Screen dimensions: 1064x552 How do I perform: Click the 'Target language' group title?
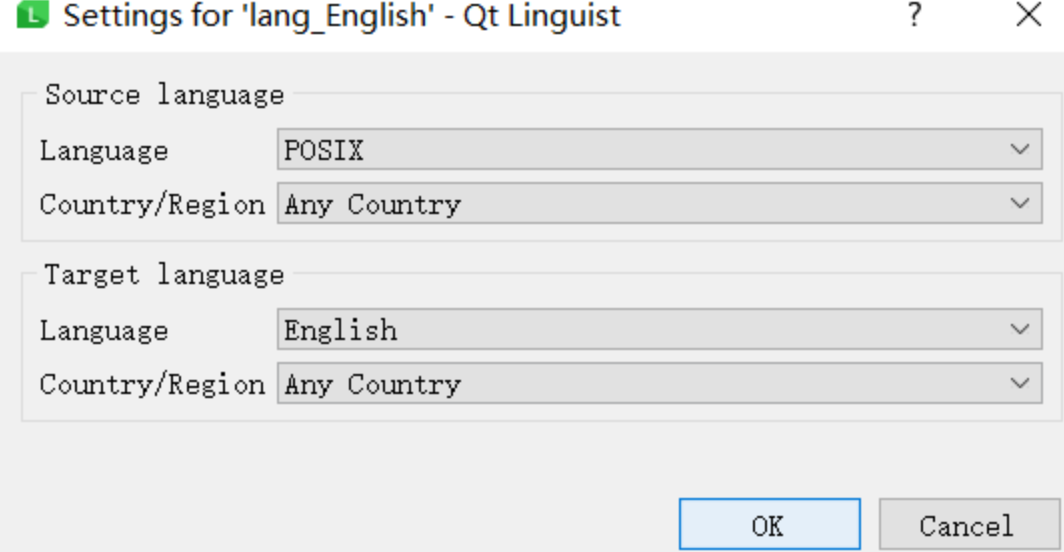(x=164, y=275)
